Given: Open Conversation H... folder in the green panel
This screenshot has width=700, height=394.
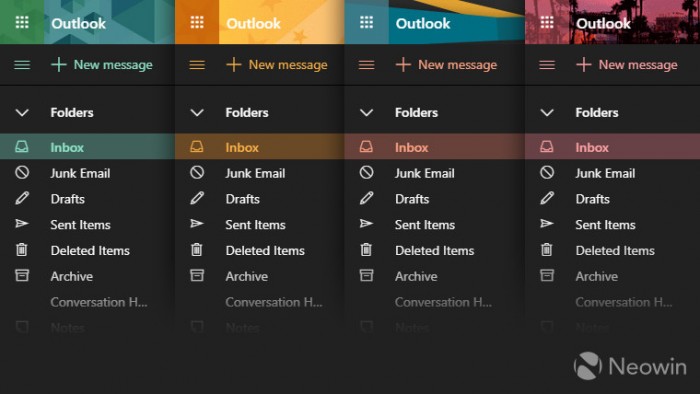Looking at the screenshot, I should pyautogui.click(x=99, y=302).
